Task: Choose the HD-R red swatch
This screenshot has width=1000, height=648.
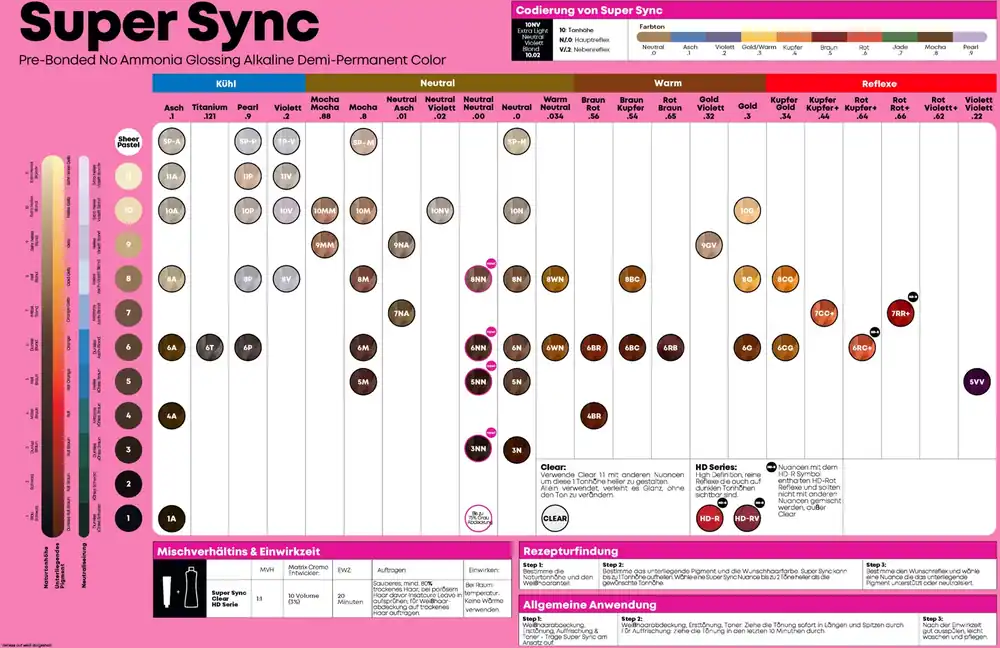Action: click(709, 519)
